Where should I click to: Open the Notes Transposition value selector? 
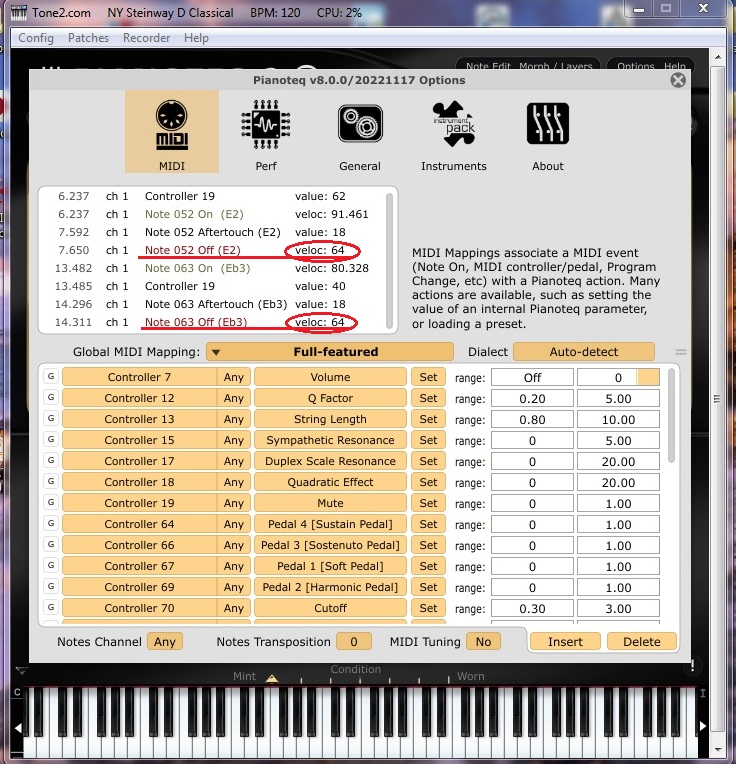tap(354, 642)
